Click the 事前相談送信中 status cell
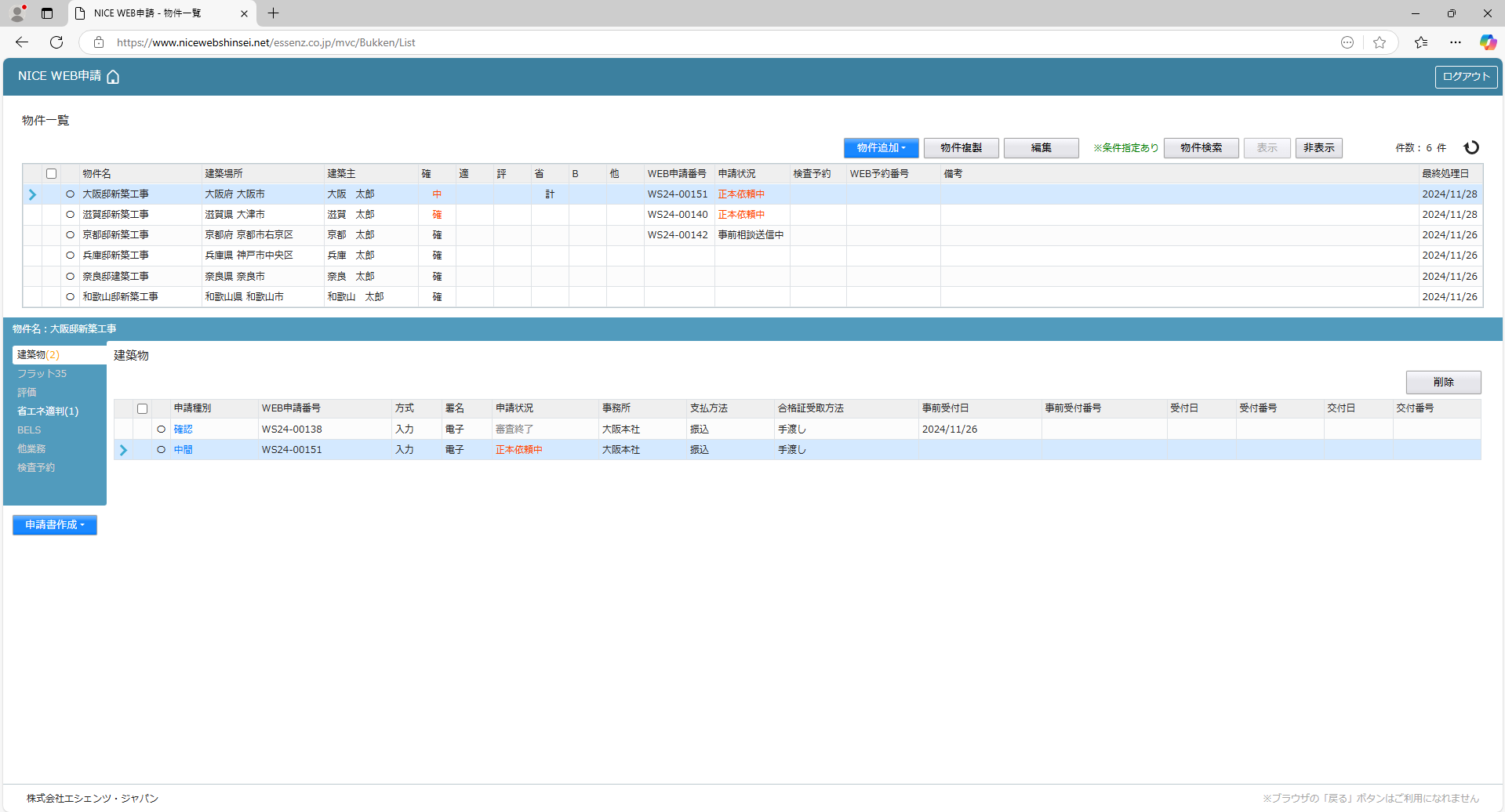Image resolution: width=1505 pixels, height=812 pixels. [751, 235]
